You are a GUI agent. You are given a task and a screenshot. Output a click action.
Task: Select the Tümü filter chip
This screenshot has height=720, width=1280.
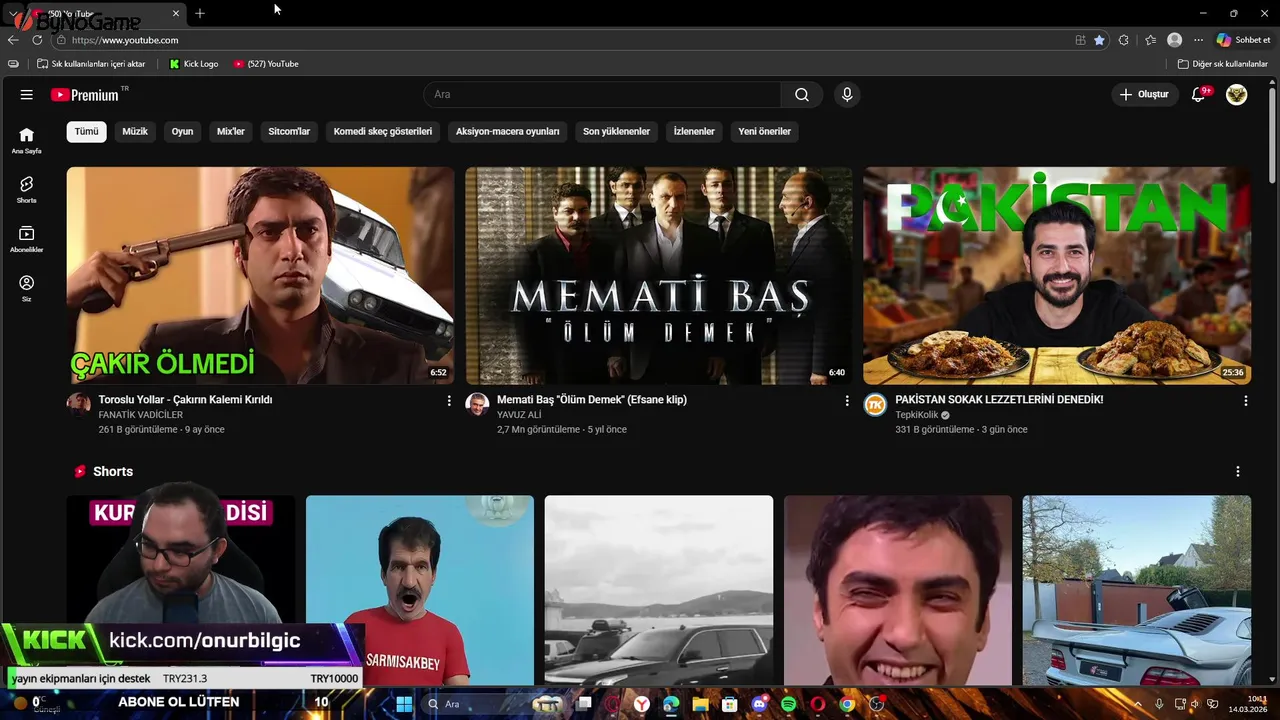86,131
